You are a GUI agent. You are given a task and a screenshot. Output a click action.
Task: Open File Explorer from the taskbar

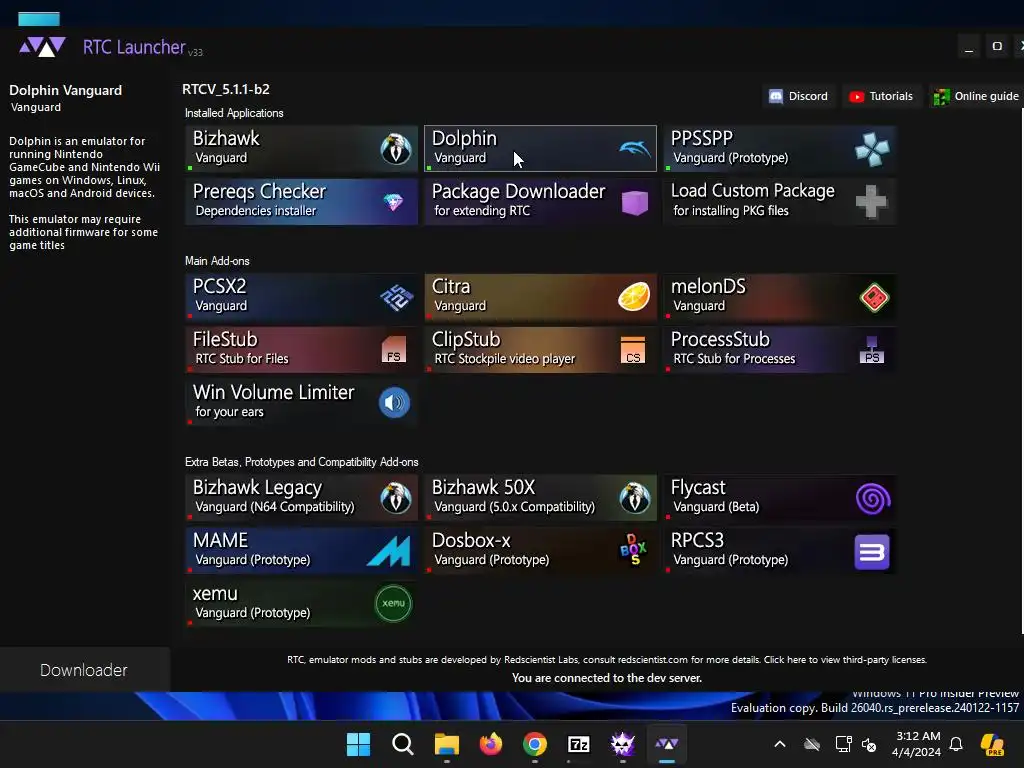447,744
